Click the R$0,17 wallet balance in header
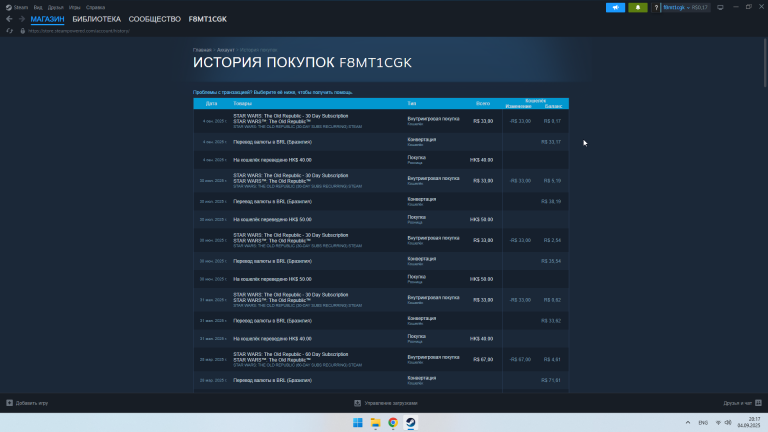Image resolution: width=768 pixels, height=432 pixels. [699, 7]
